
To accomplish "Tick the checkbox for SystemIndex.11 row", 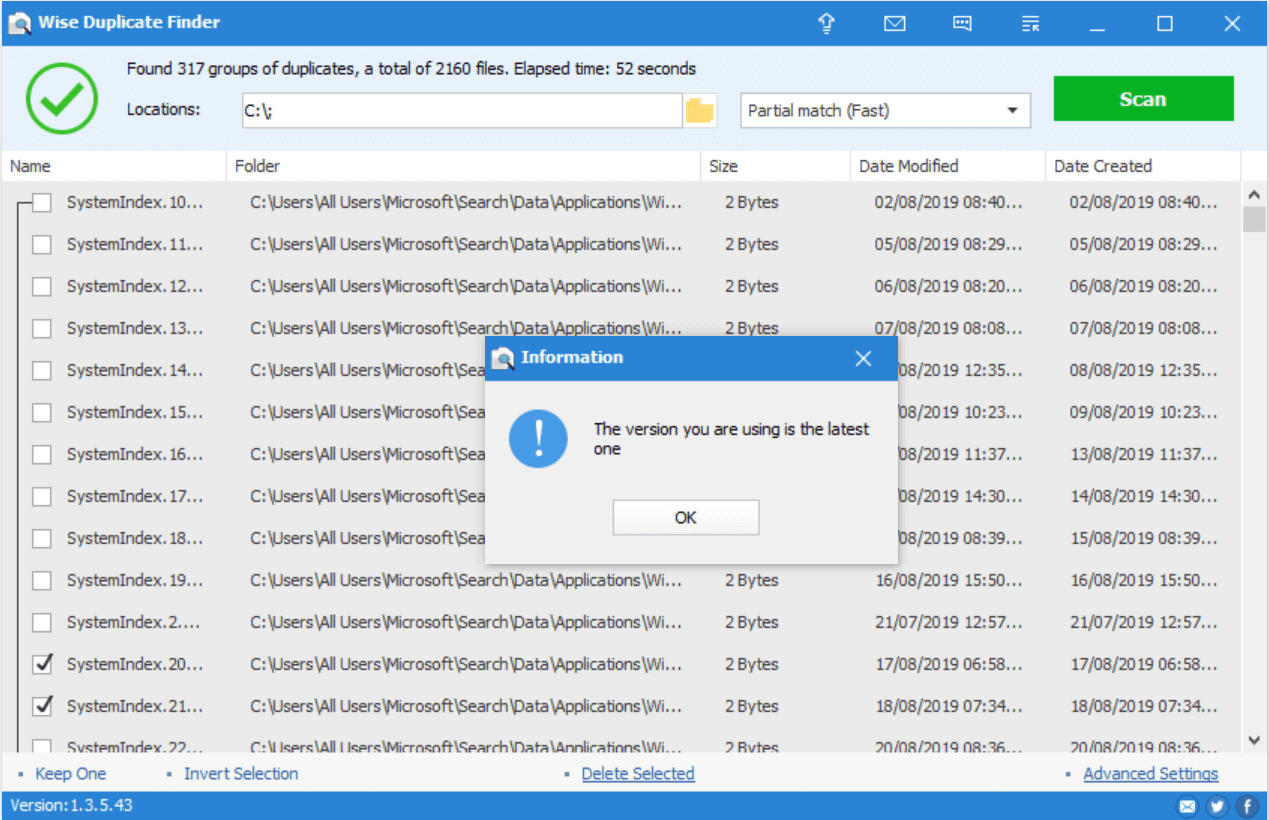I will 42,245.
